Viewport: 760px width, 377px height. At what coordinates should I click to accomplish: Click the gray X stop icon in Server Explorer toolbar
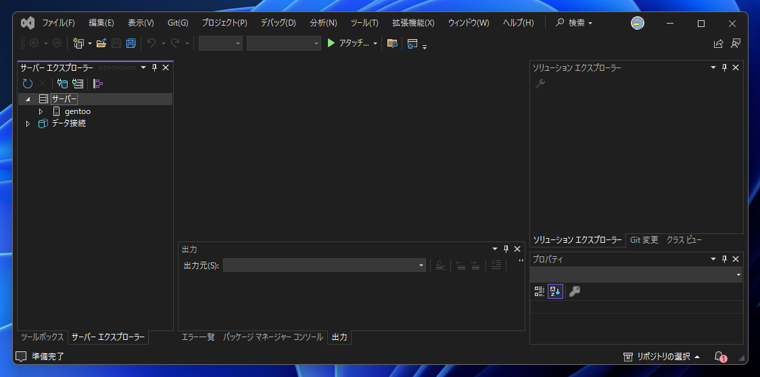(42, 84)
